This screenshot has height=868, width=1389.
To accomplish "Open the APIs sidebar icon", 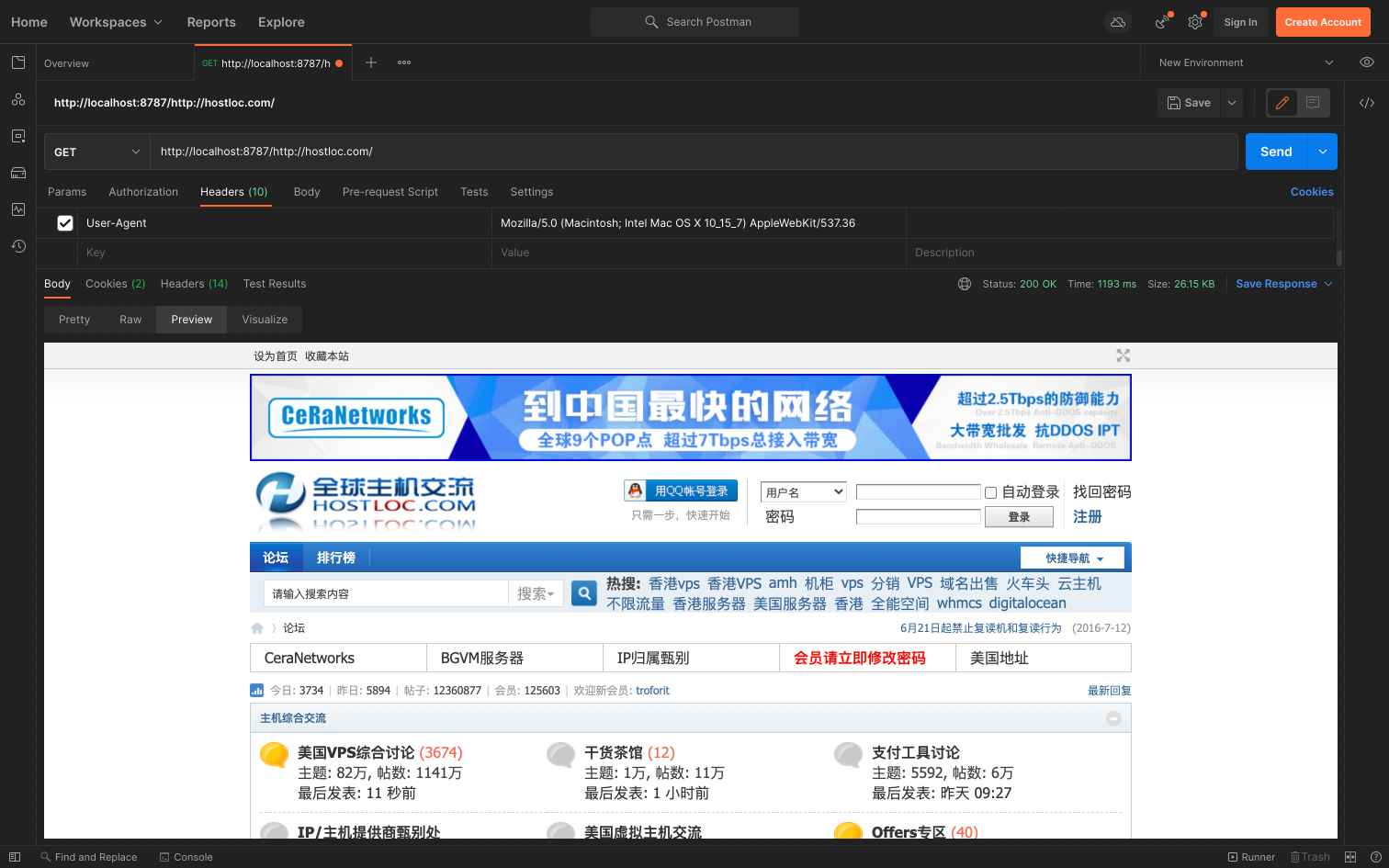I will coord(18,99).
